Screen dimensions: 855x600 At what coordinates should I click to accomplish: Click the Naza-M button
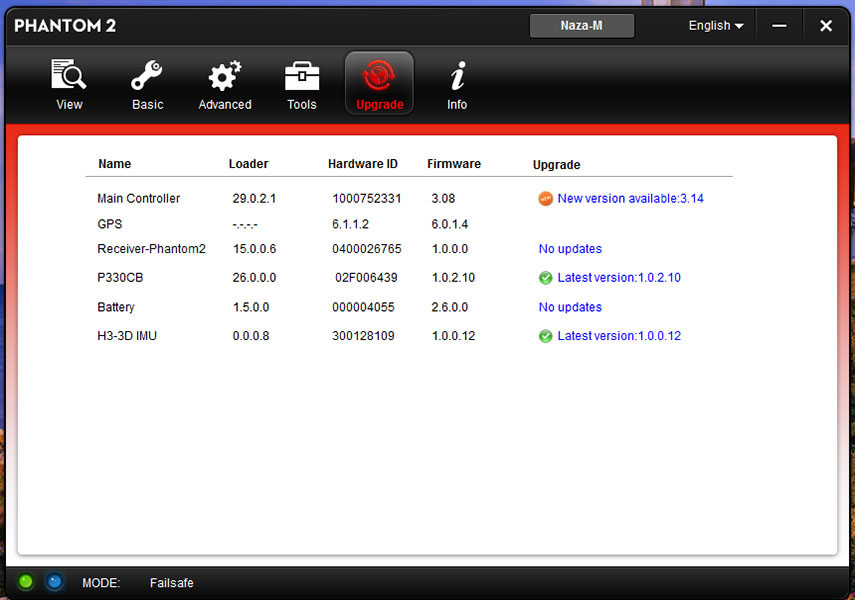[x=581, y=26]
